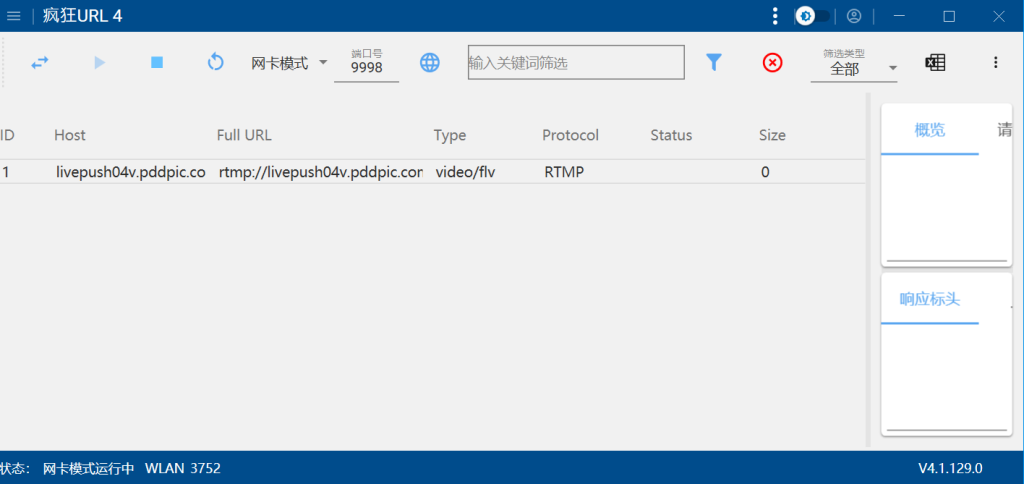The width and height of the screenshot is (1024, 484).
Task: Sort by the Type column header
Action: click(x=450, y=135)
